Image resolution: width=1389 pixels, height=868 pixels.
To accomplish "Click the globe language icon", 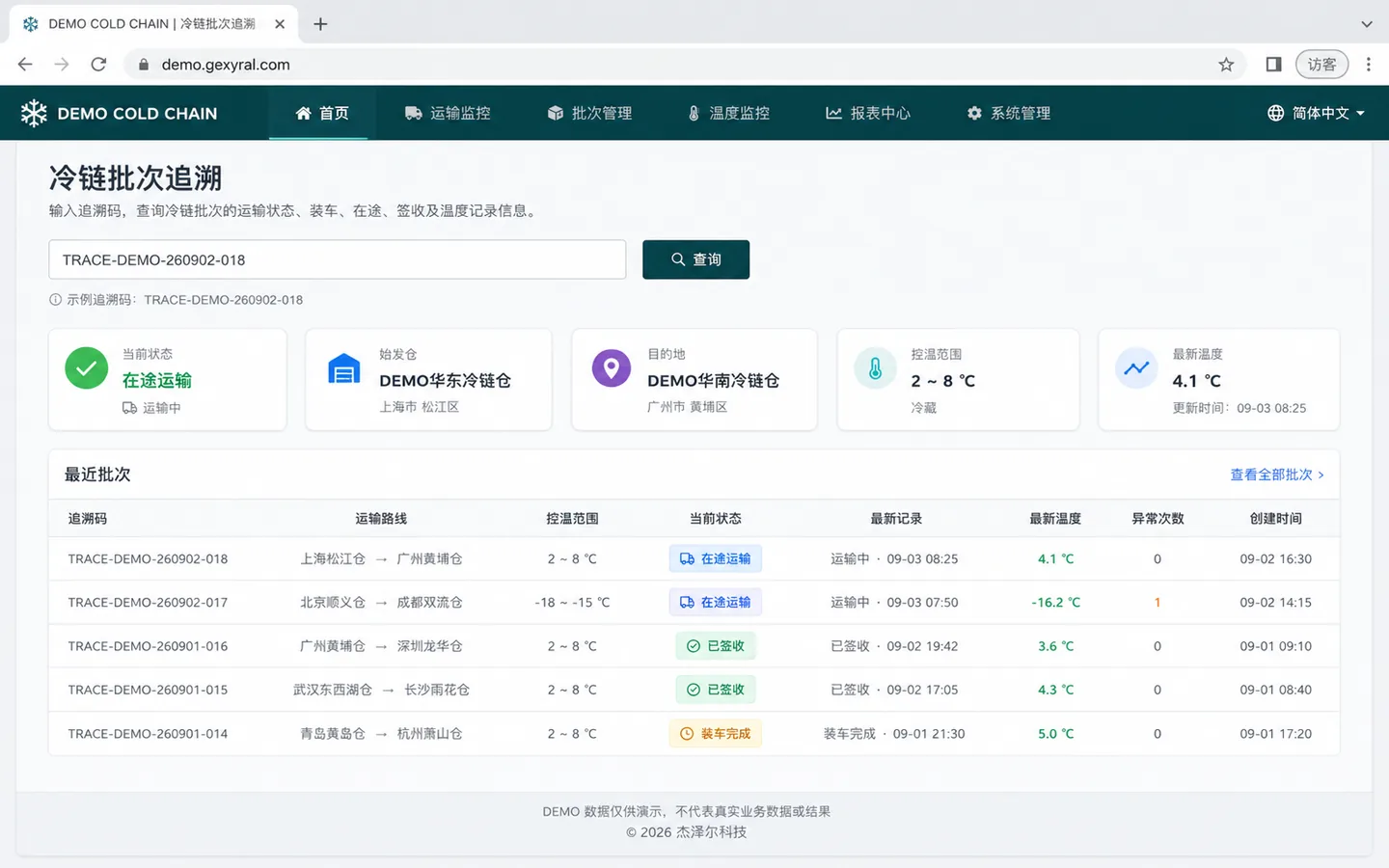I will click(1275, 113).
